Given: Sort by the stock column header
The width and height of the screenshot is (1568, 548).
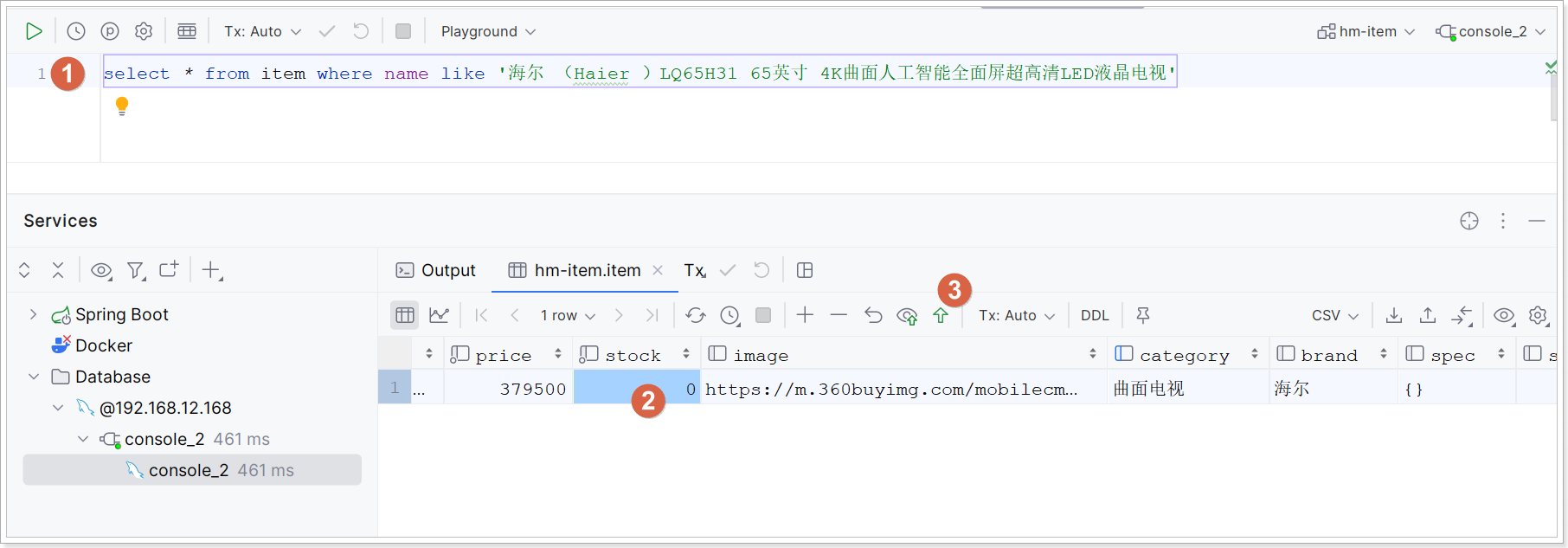Looking at the screenshot, I should pyautogui.click(x=636, y=354).
